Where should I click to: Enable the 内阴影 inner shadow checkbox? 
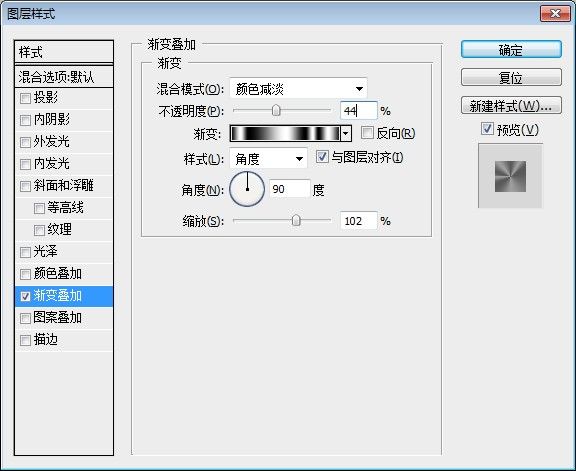[x=25, y=121]
